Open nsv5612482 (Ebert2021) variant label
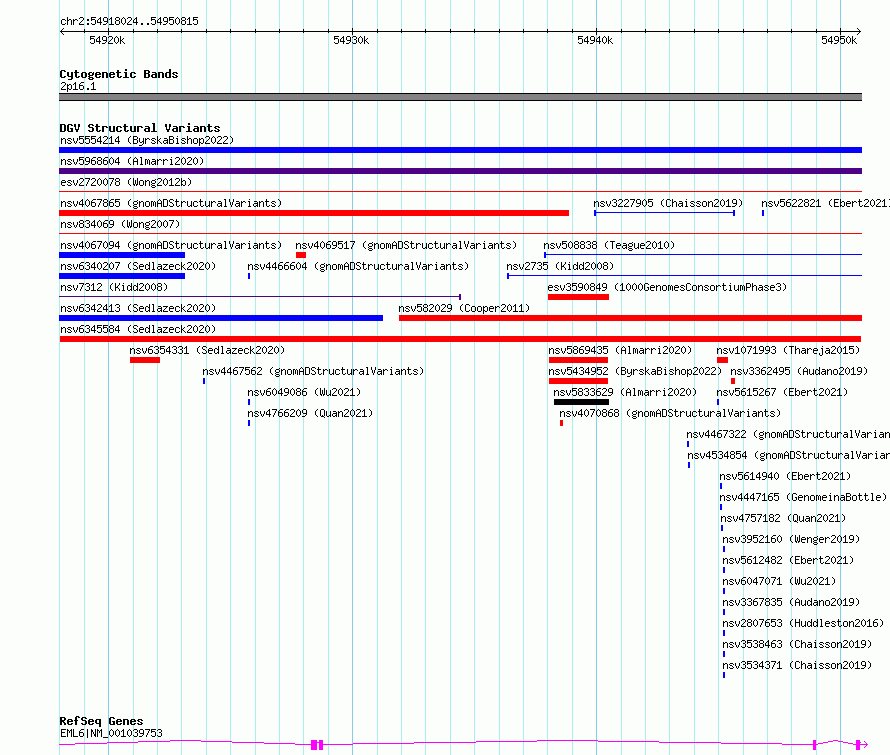890x755 pixels. 788,560
